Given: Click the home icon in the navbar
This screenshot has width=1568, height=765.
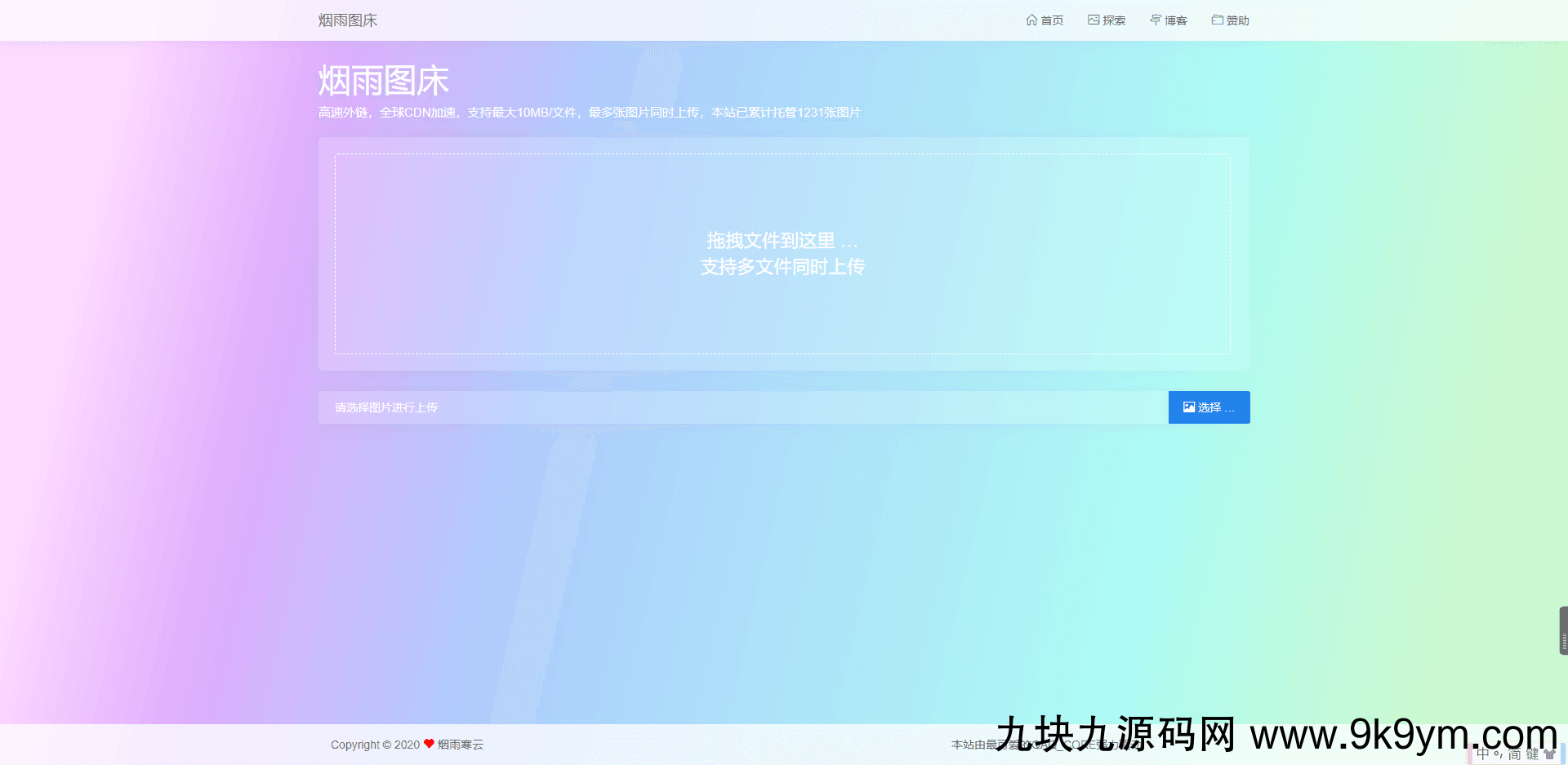Looking at the screenshot, I should click(x=1031, y=20).
